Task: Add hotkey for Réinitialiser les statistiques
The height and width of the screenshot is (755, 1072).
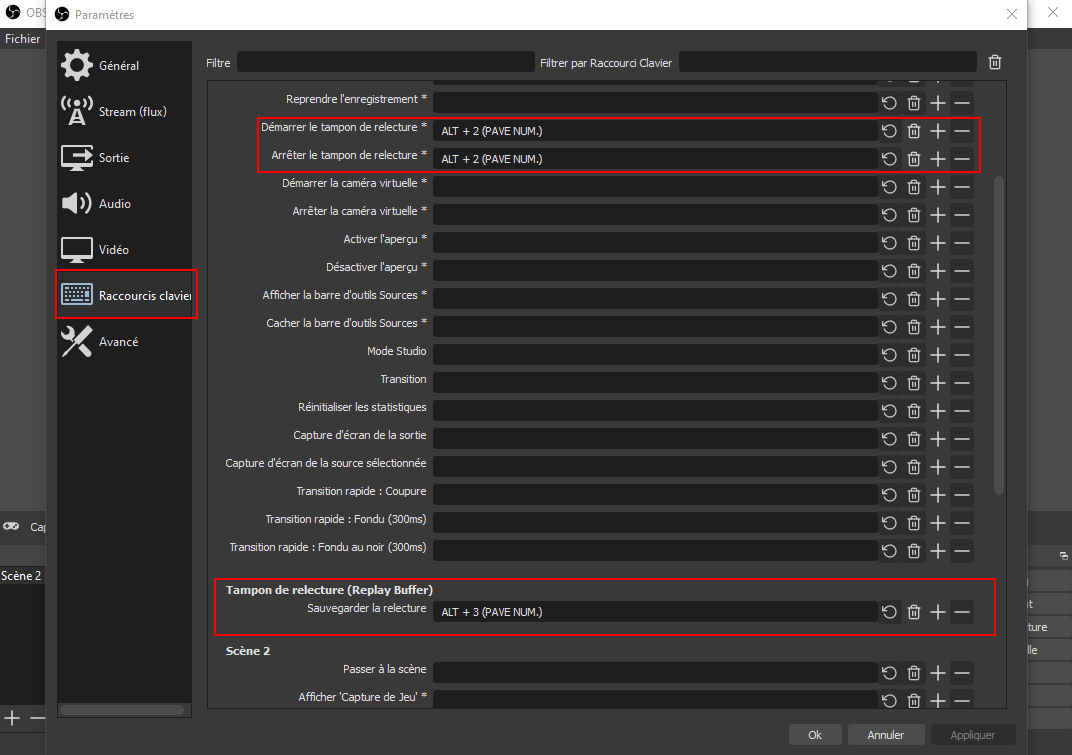Action: coord(938,412)
